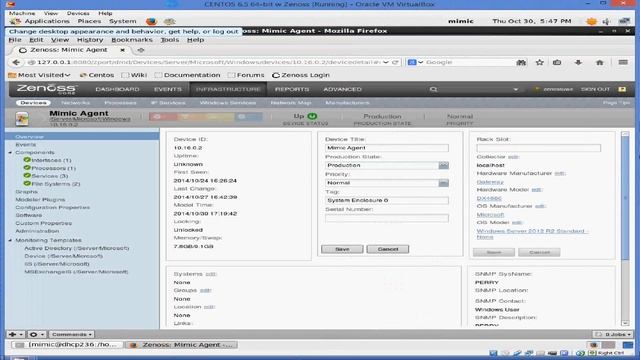
Task: Open Firefox hamburger menu
Action: click(623, 62)
